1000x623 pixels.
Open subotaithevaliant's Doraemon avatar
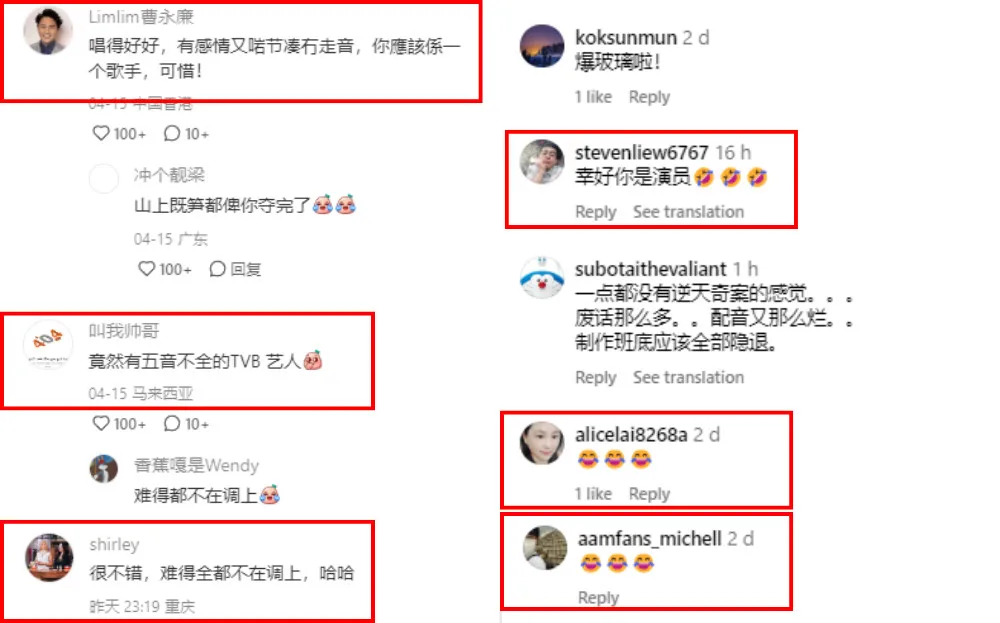coord(542,278)
